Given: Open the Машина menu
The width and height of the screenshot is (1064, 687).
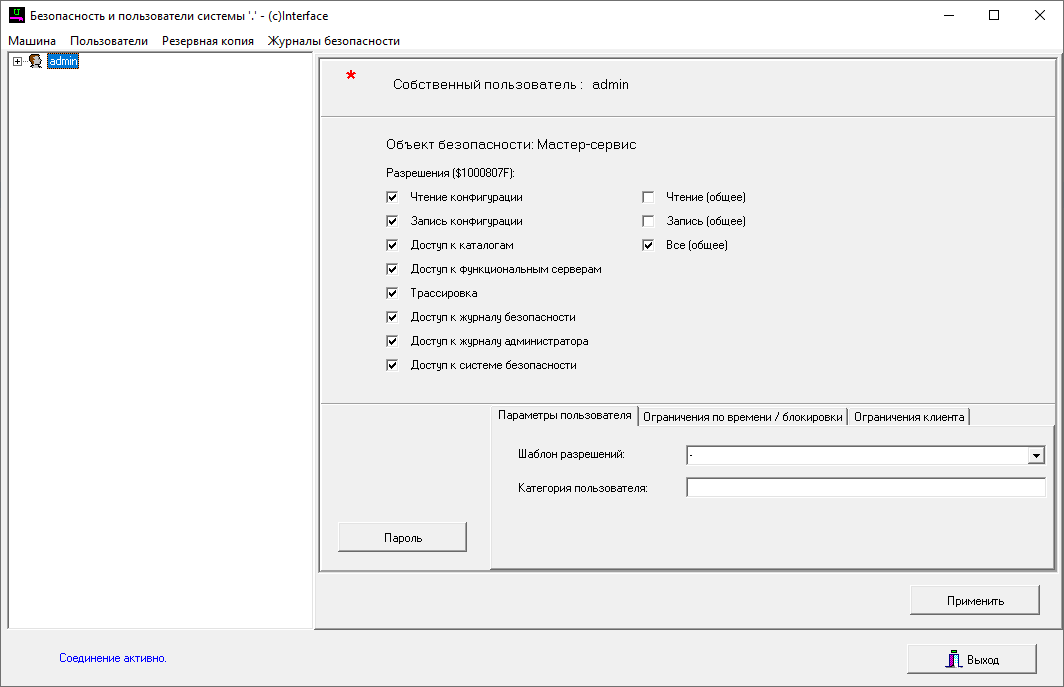Looking at the screenshot, I should tap(32, 41).
